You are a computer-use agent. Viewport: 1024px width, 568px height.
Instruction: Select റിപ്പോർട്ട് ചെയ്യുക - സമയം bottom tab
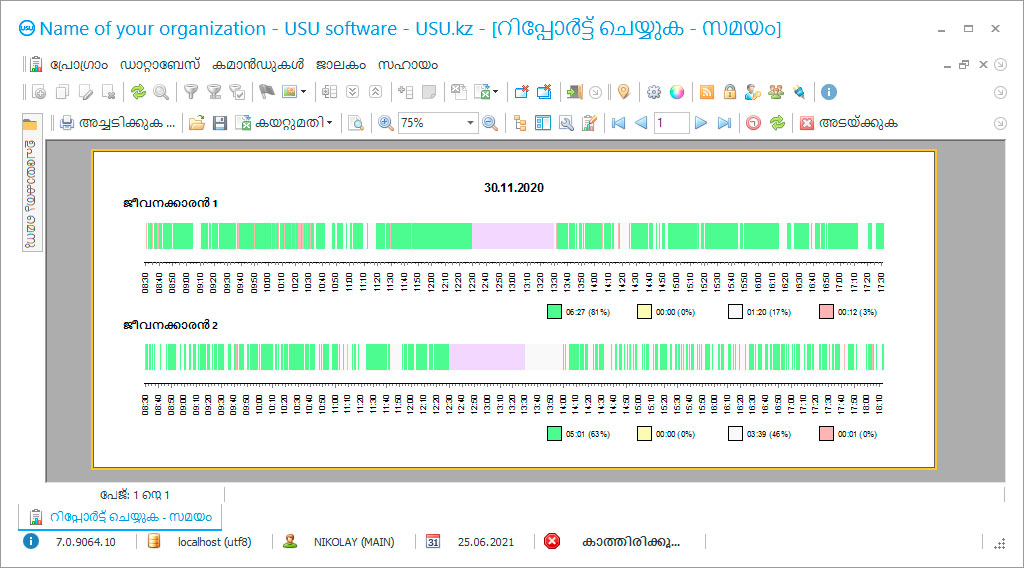[120, 516]
